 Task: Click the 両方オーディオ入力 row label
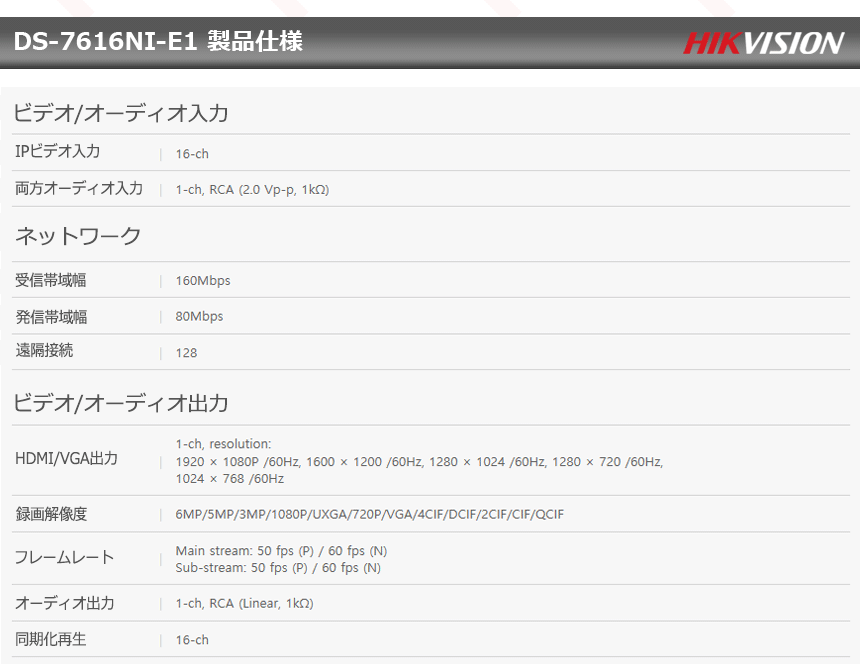pos(79,189)
